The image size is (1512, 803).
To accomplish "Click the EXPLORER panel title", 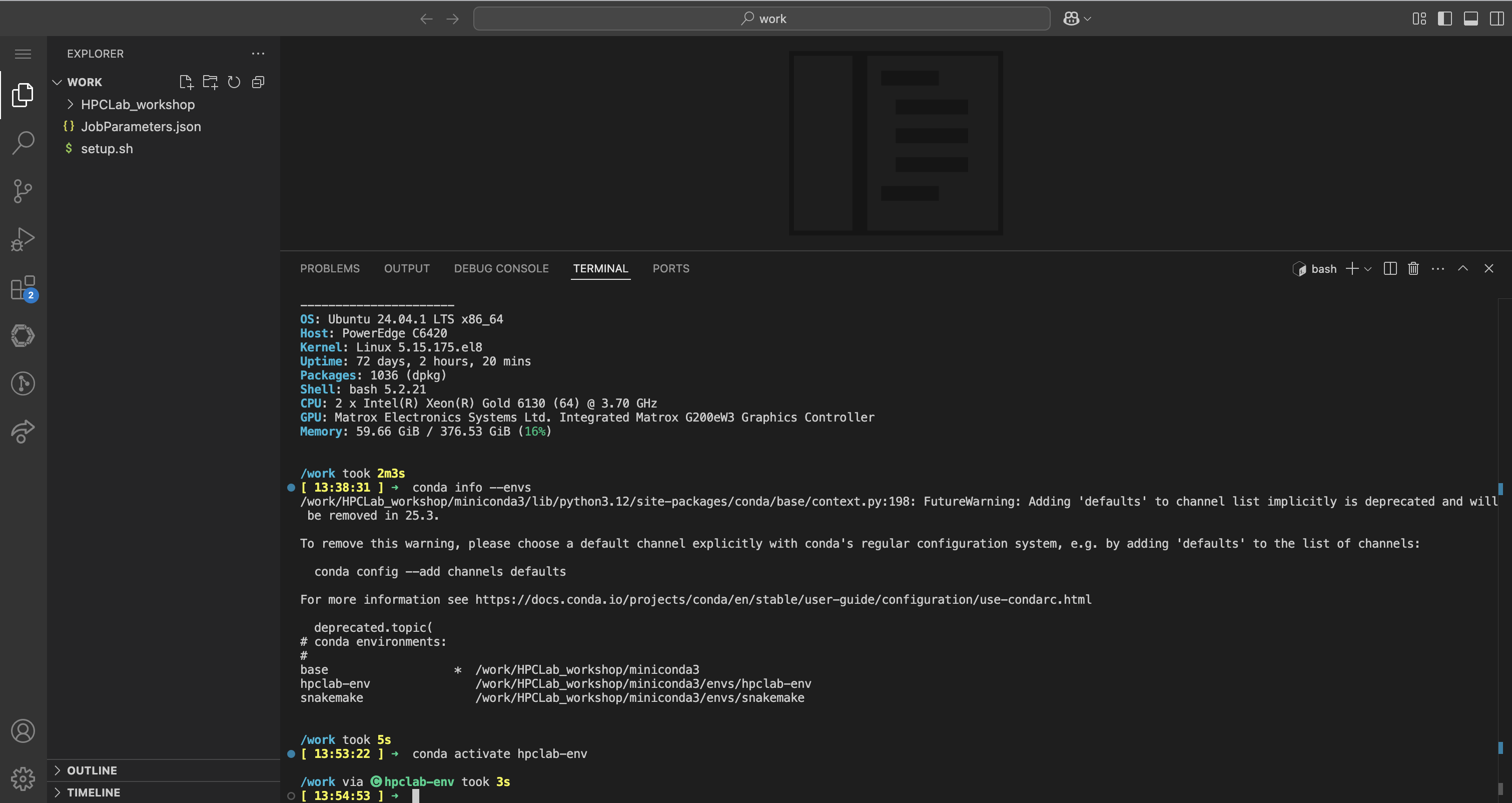I will (95, 54).
